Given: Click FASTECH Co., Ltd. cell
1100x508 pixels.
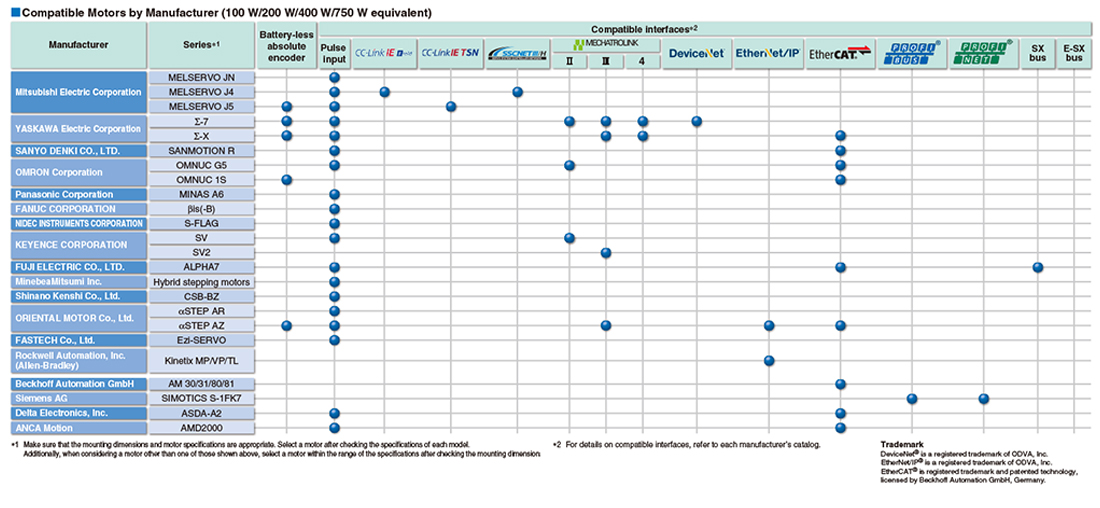Looking at the screenshot, I should click(79, 340).
